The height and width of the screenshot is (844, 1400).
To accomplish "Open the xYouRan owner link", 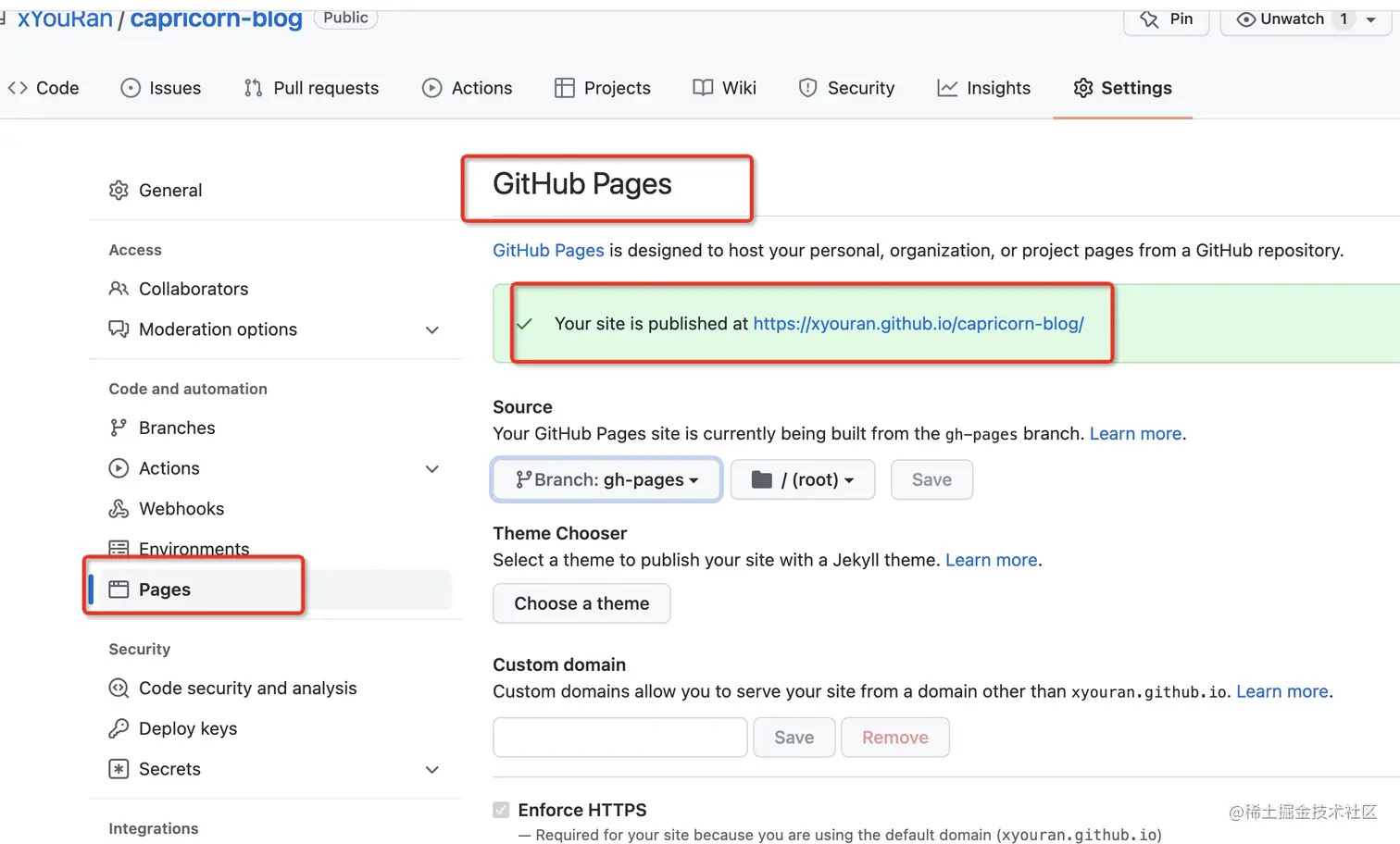I will [65, 19].
